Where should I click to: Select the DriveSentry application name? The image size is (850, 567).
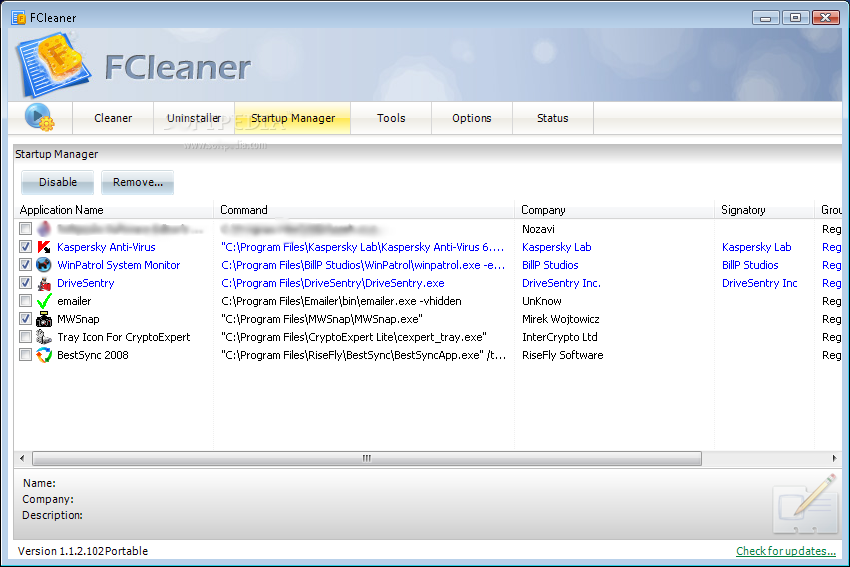click(86, 283)
